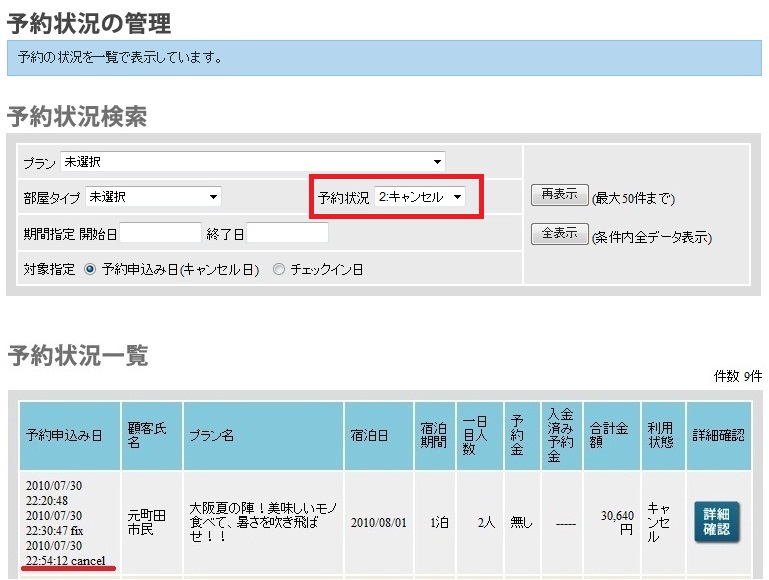Image resolution: width=769 pixels, height=580 pixels.
Task: Click the 予約申込み日 column header
Action: (63, 436)
